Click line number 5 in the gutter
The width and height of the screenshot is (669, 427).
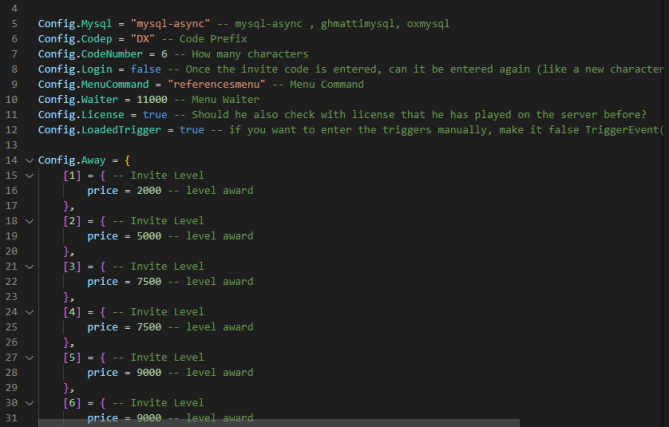(15, 24)
